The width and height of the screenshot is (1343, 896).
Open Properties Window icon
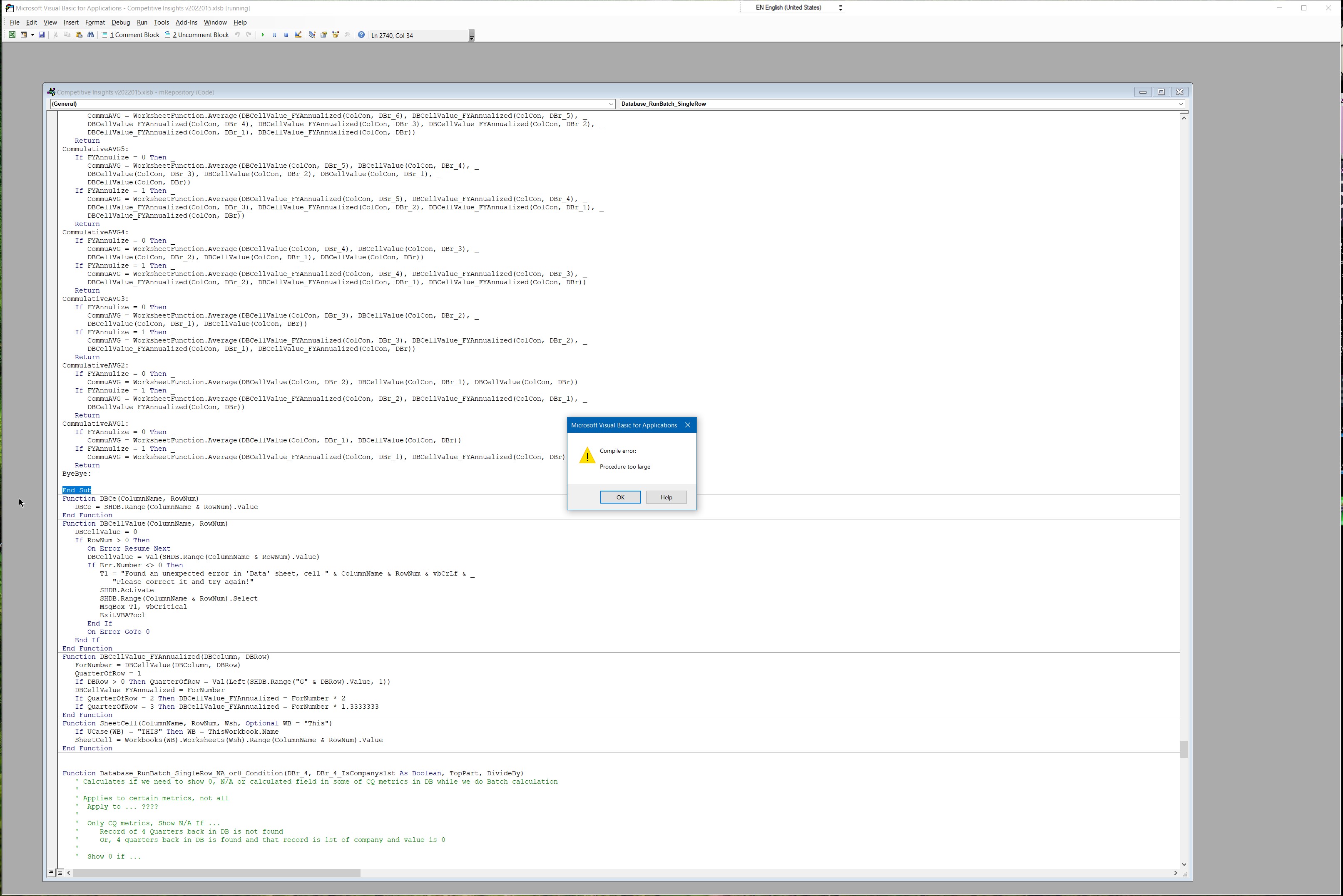coord(323,35)
